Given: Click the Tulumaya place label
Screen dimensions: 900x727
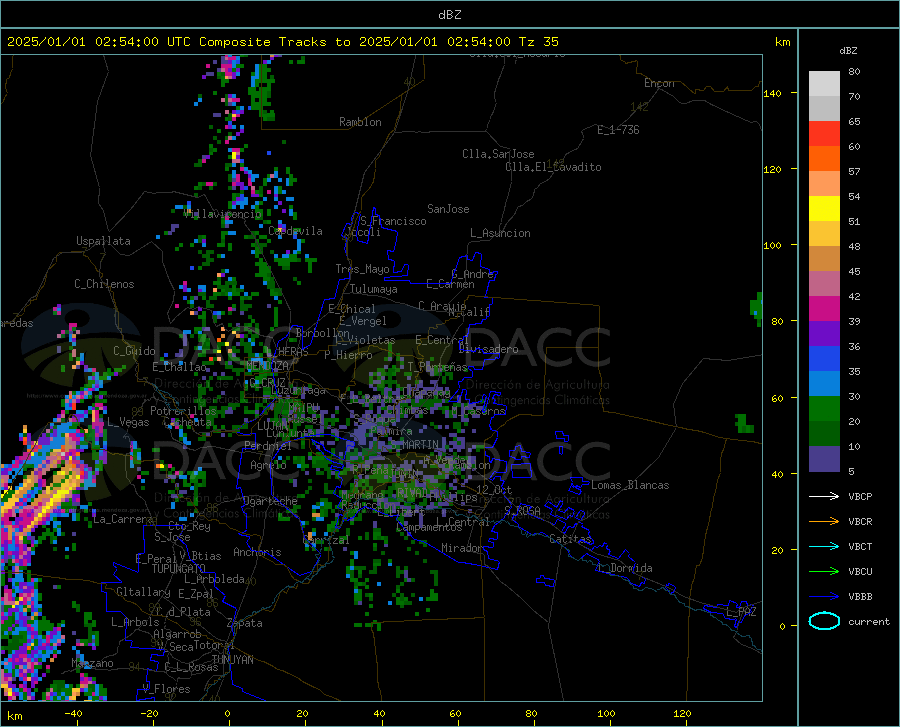Looking at the screenshot, I should (x=373, y=289).
